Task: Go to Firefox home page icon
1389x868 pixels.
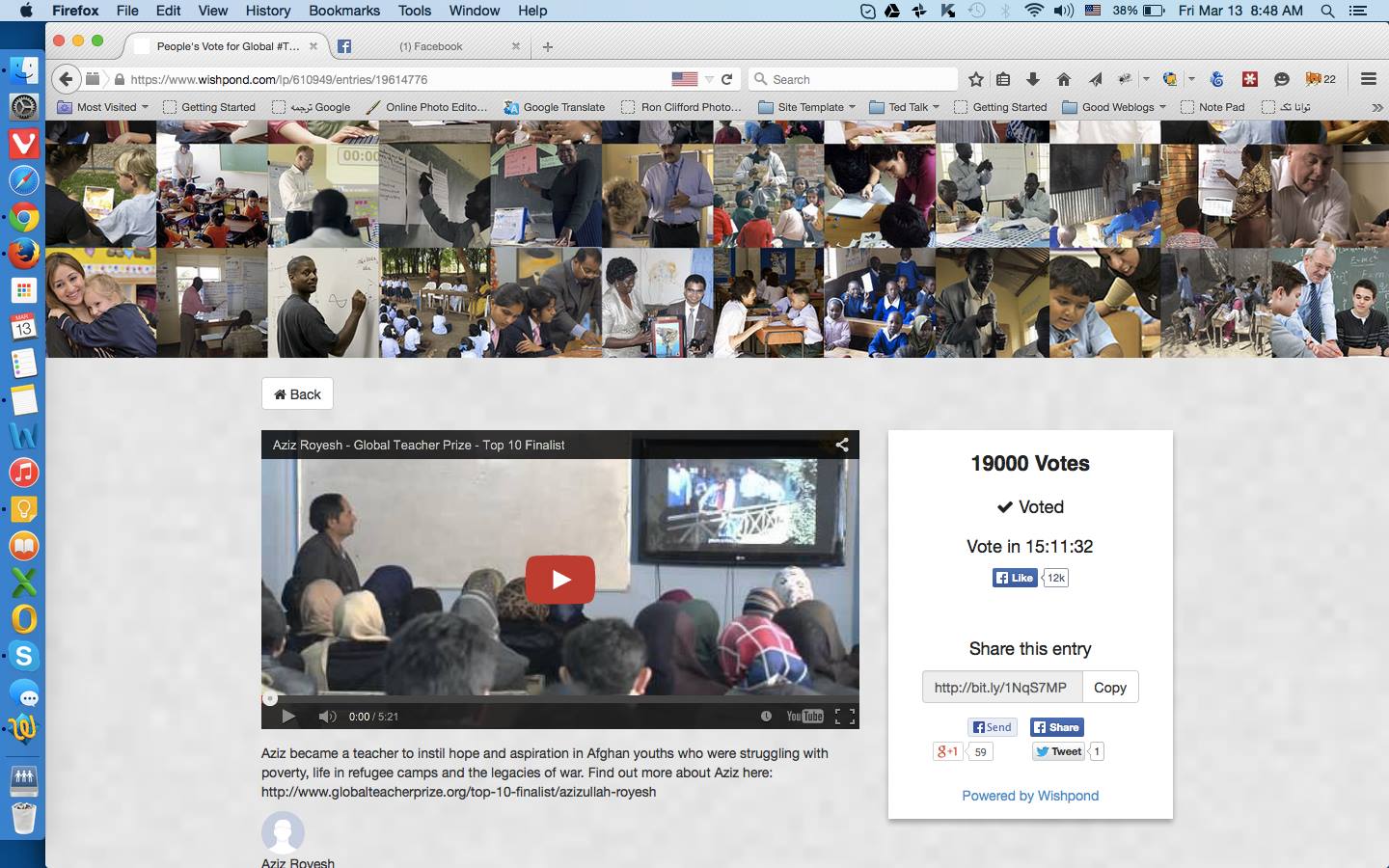Action: pos(1064,79)
